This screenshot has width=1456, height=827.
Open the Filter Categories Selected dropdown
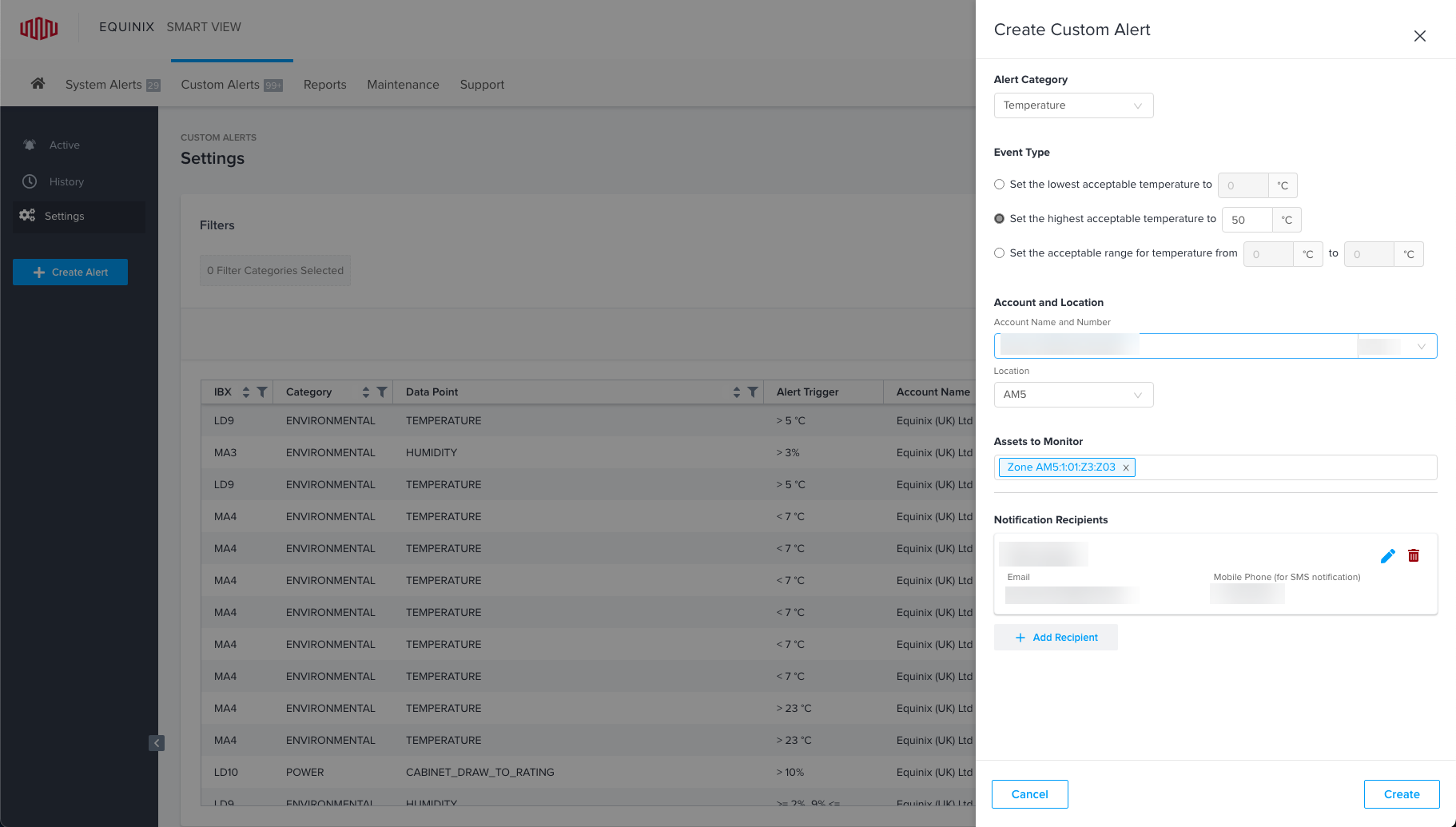pos(275,271)
